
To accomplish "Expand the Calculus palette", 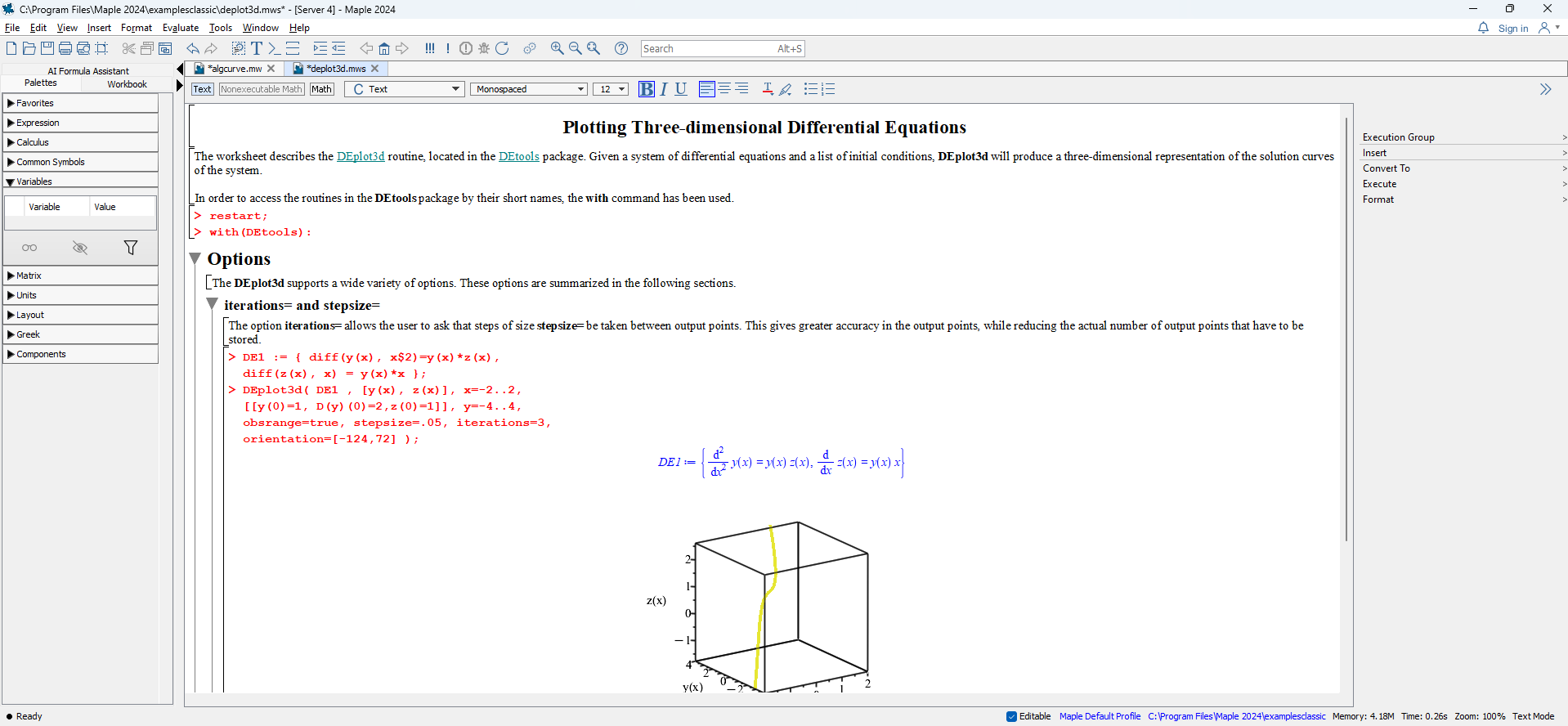I will [x=80, y=142].
